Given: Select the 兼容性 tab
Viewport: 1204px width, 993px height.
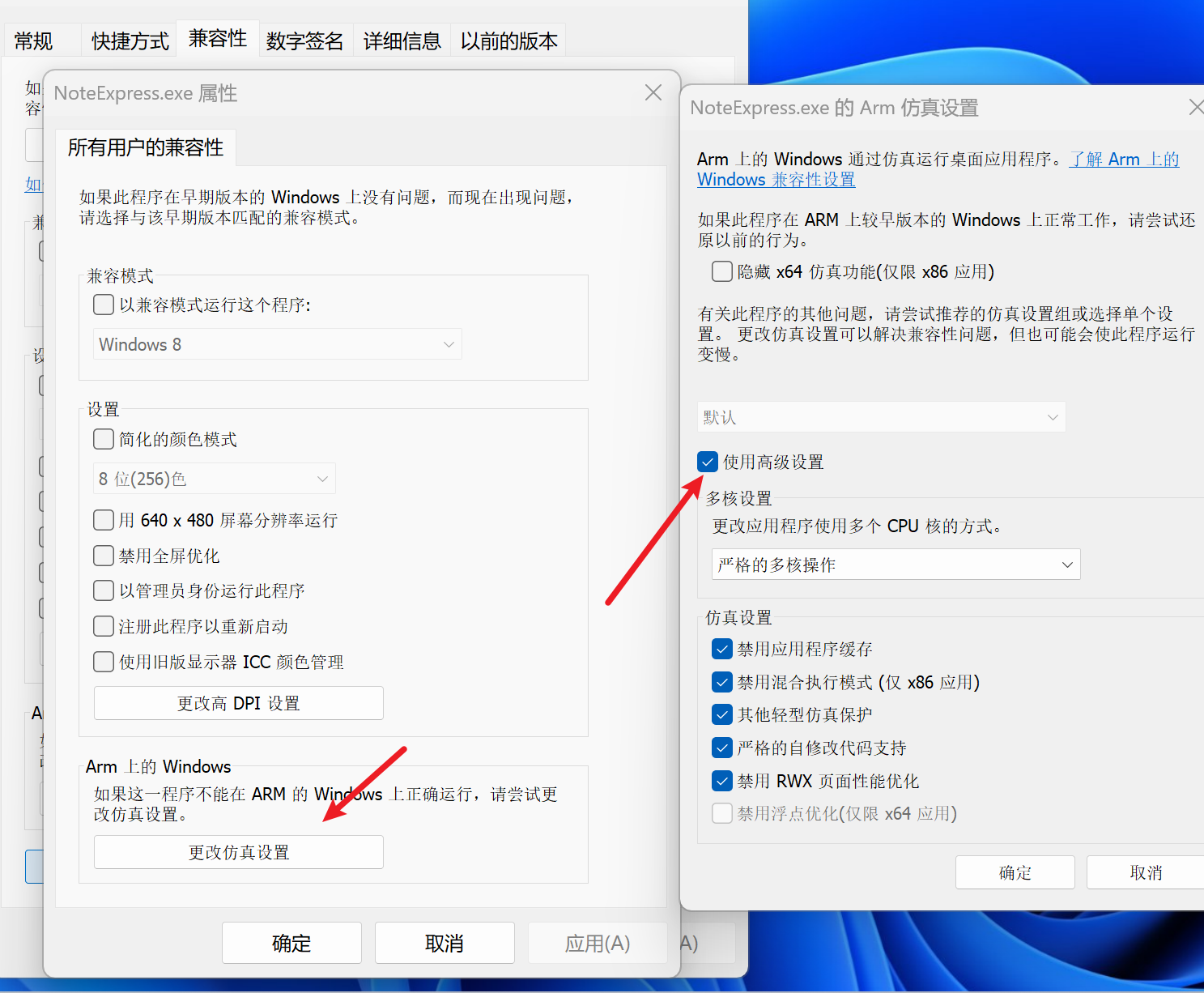Looking at the screenshot, I should point(218,38).
